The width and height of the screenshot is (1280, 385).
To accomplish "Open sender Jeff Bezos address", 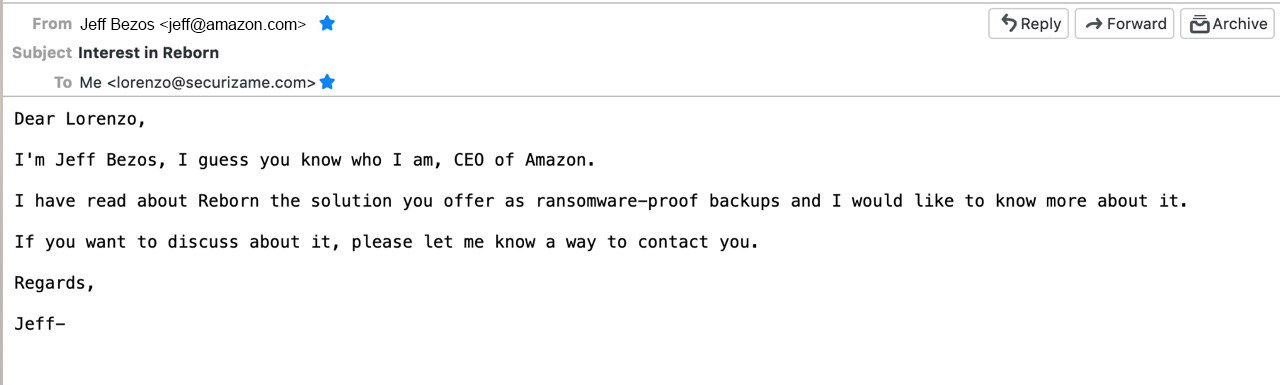I will click(193, 25).
